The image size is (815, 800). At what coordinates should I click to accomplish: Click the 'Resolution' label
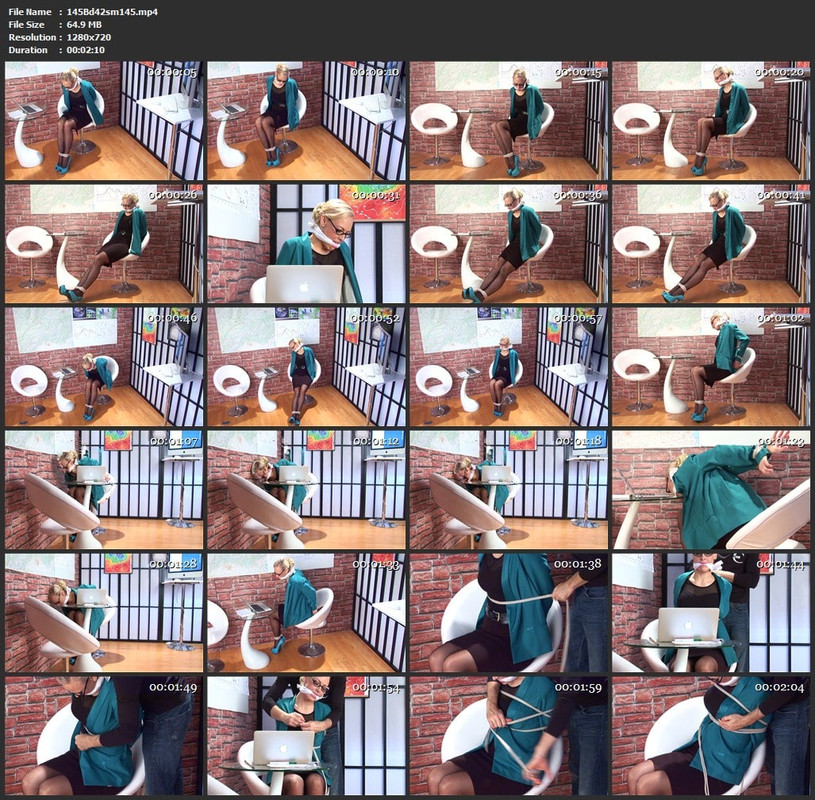32,37
